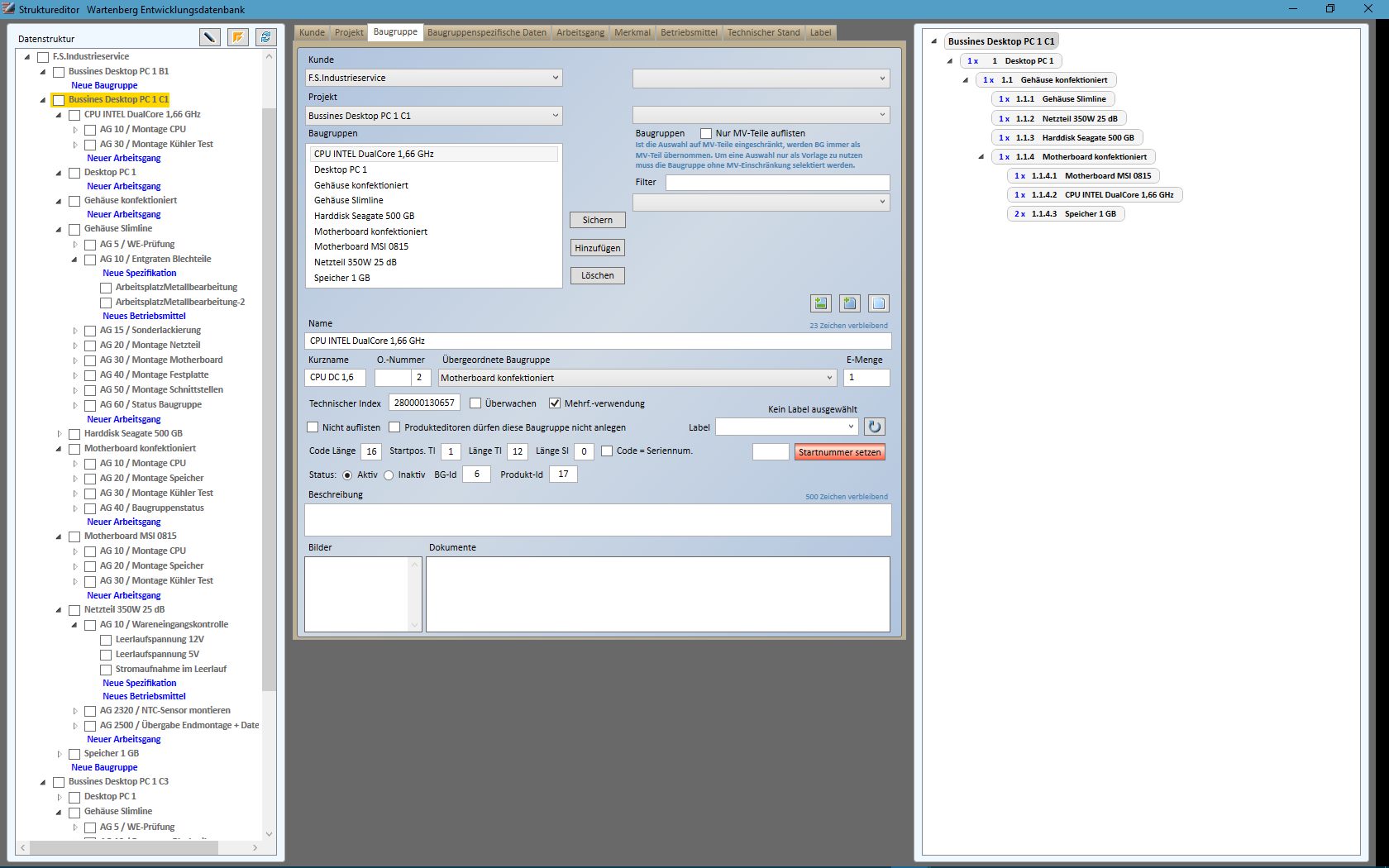Select 1.1.4.2 CPU INTEL DualCore node in right tree
Screen dimensions: 1389x868
pyautogui.click(x=1095, y=195)
